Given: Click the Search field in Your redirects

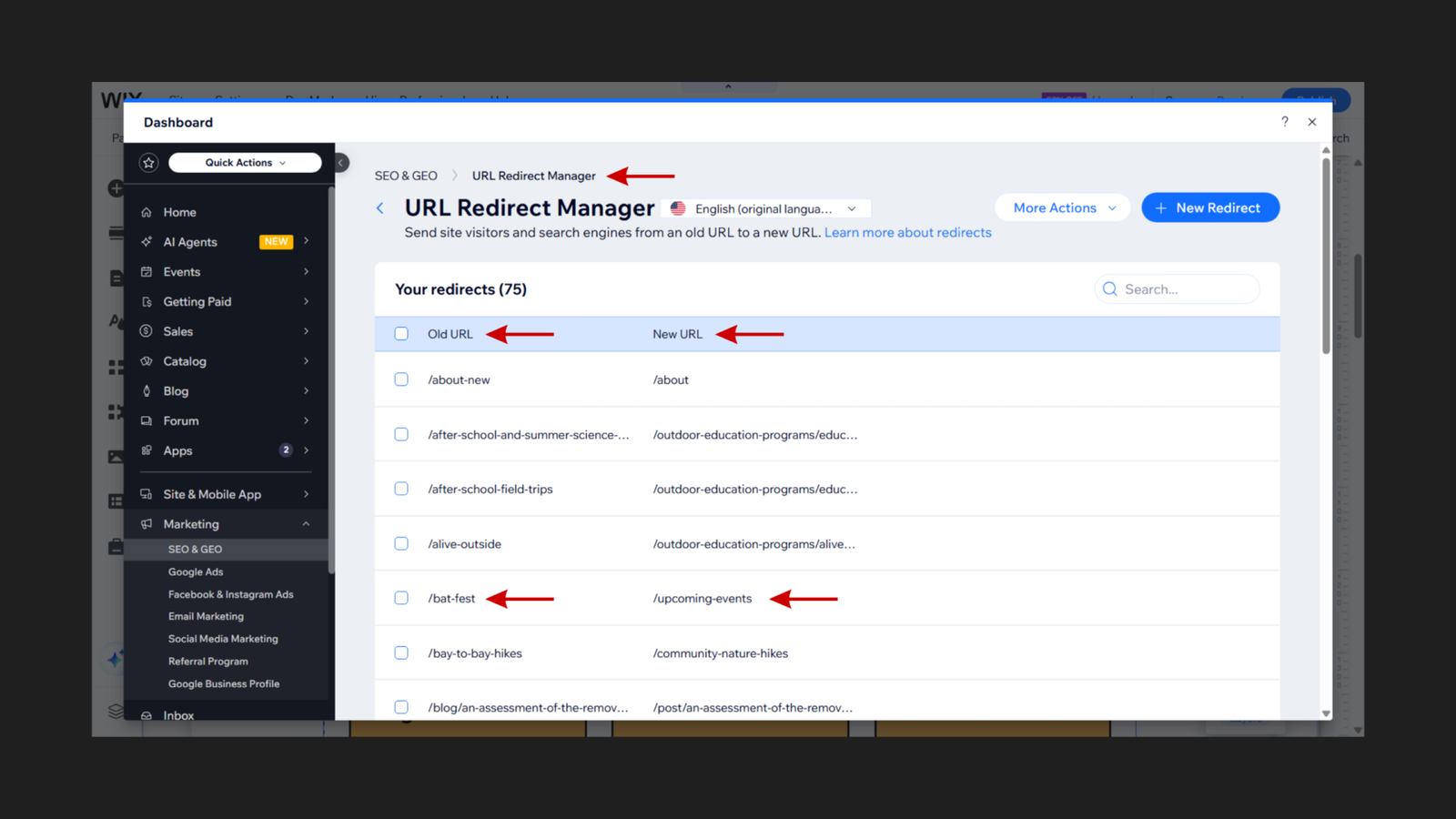Looking at the screenshot, I should point(1177,288).
